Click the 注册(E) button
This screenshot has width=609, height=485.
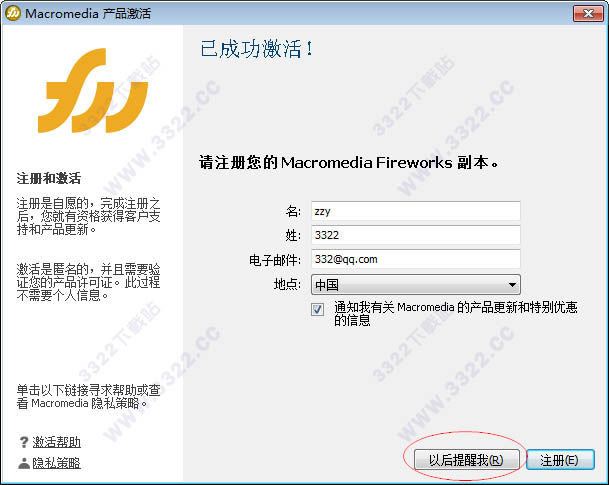tap(560, 460)
